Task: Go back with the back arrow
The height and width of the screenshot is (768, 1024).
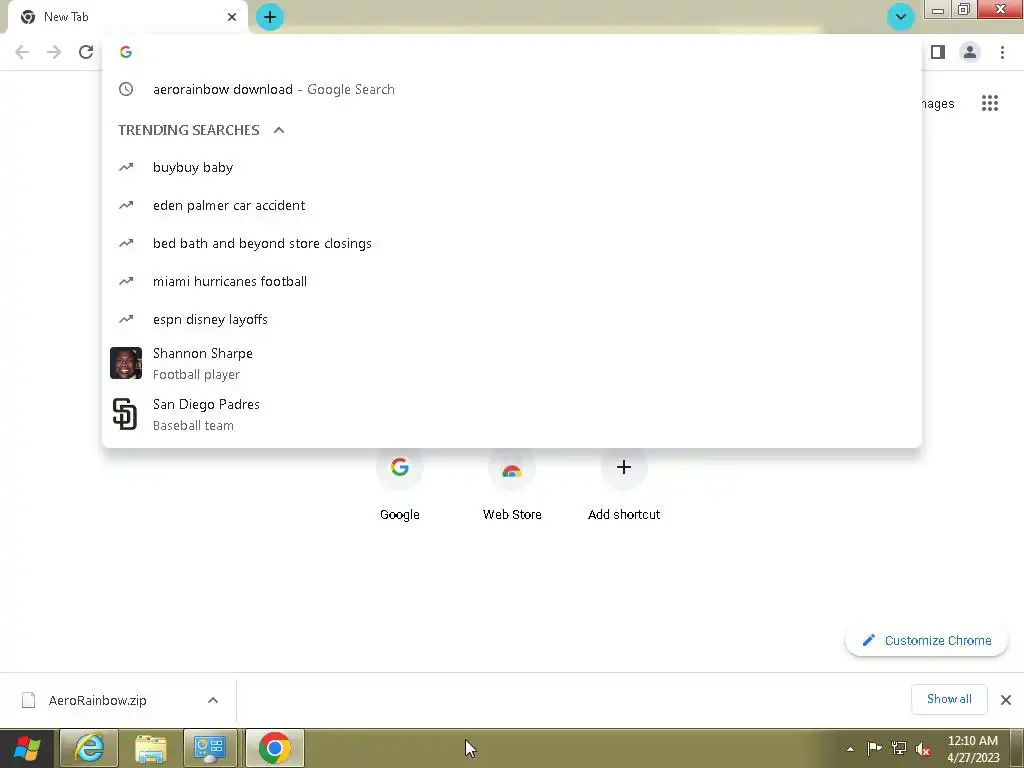Action: point(22,52)
